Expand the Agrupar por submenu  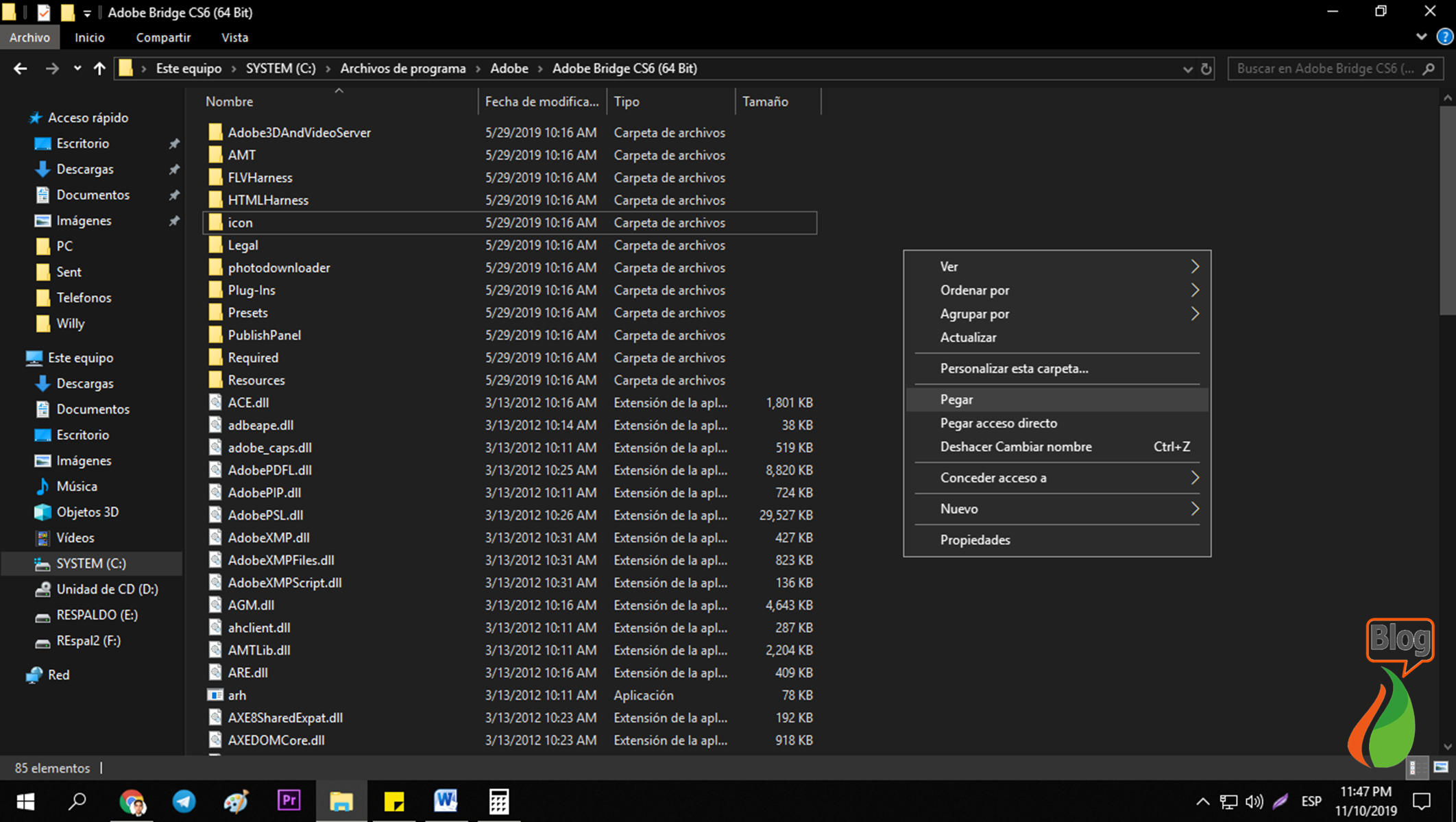1057,314
